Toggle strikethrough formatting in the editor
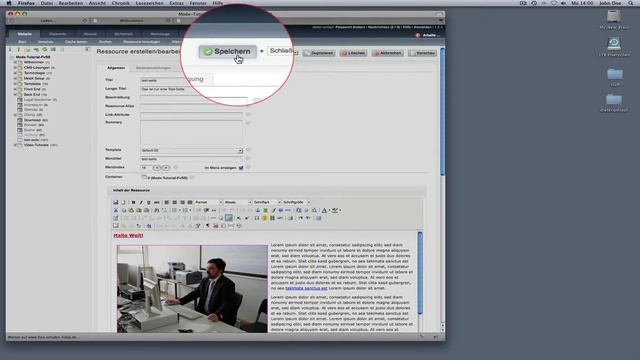Viewport: 640px width, 360px height. click(156, 202)
